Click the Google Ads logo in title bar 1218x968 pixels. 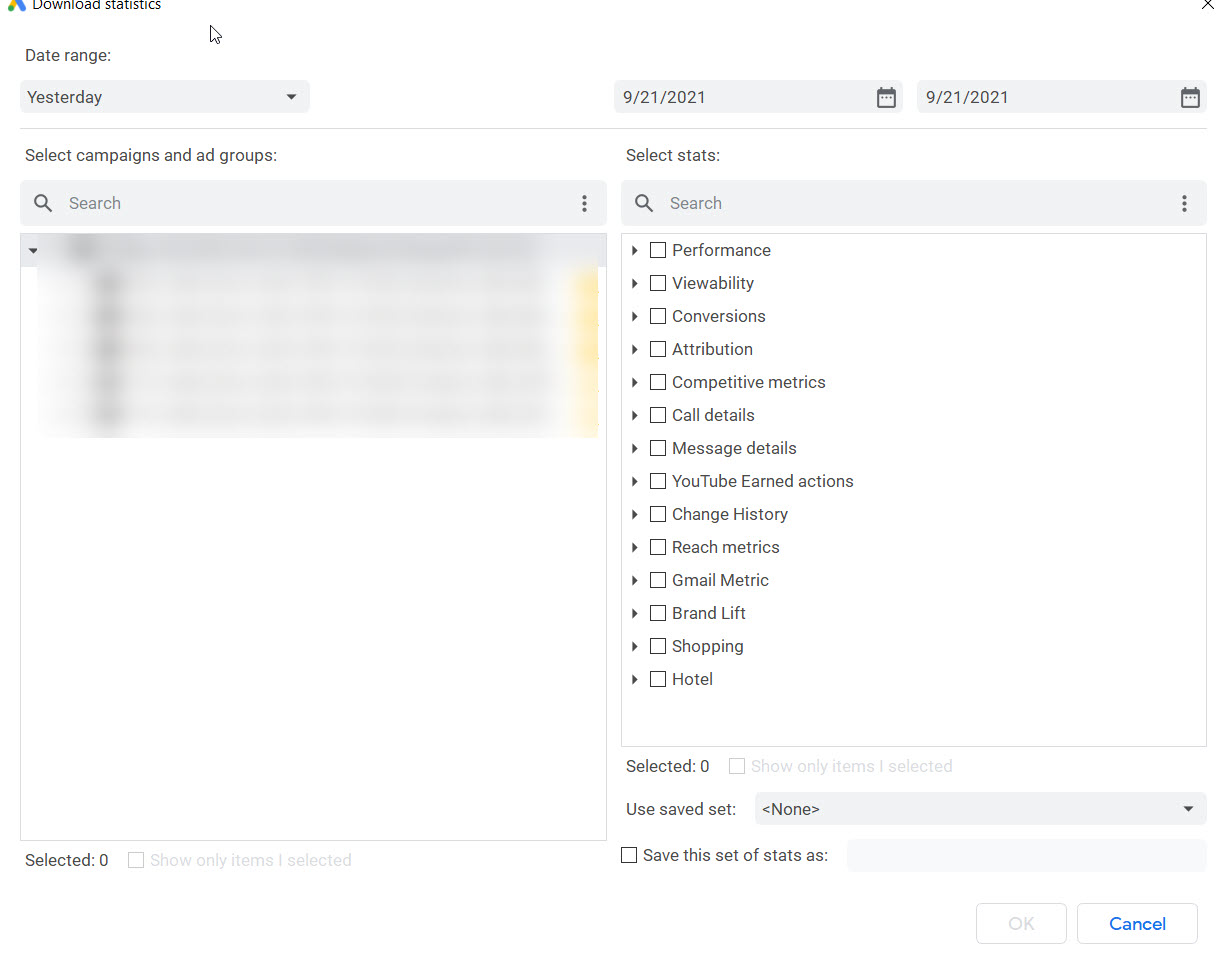(x=16, y=5)
